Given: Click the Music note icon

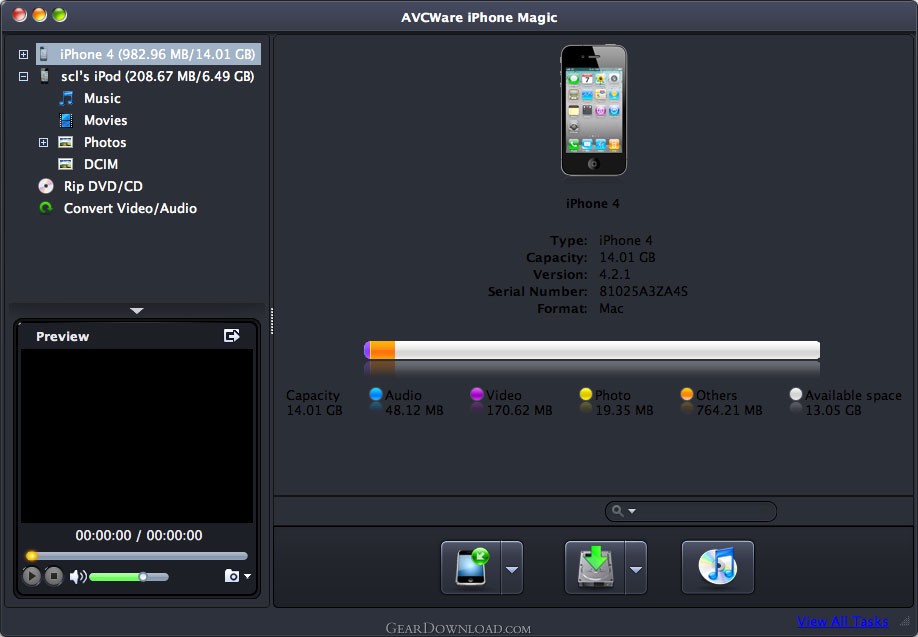Looking at the screenshot, I should pos(67,98).
